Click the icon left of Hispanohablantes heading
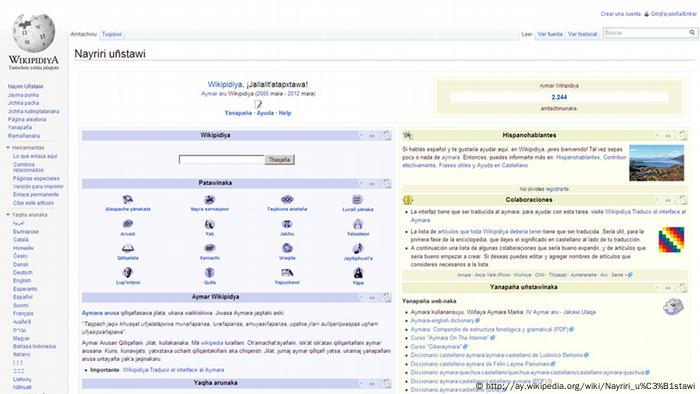This screenshot has width=700, height=394. click(x=408, y=135)
